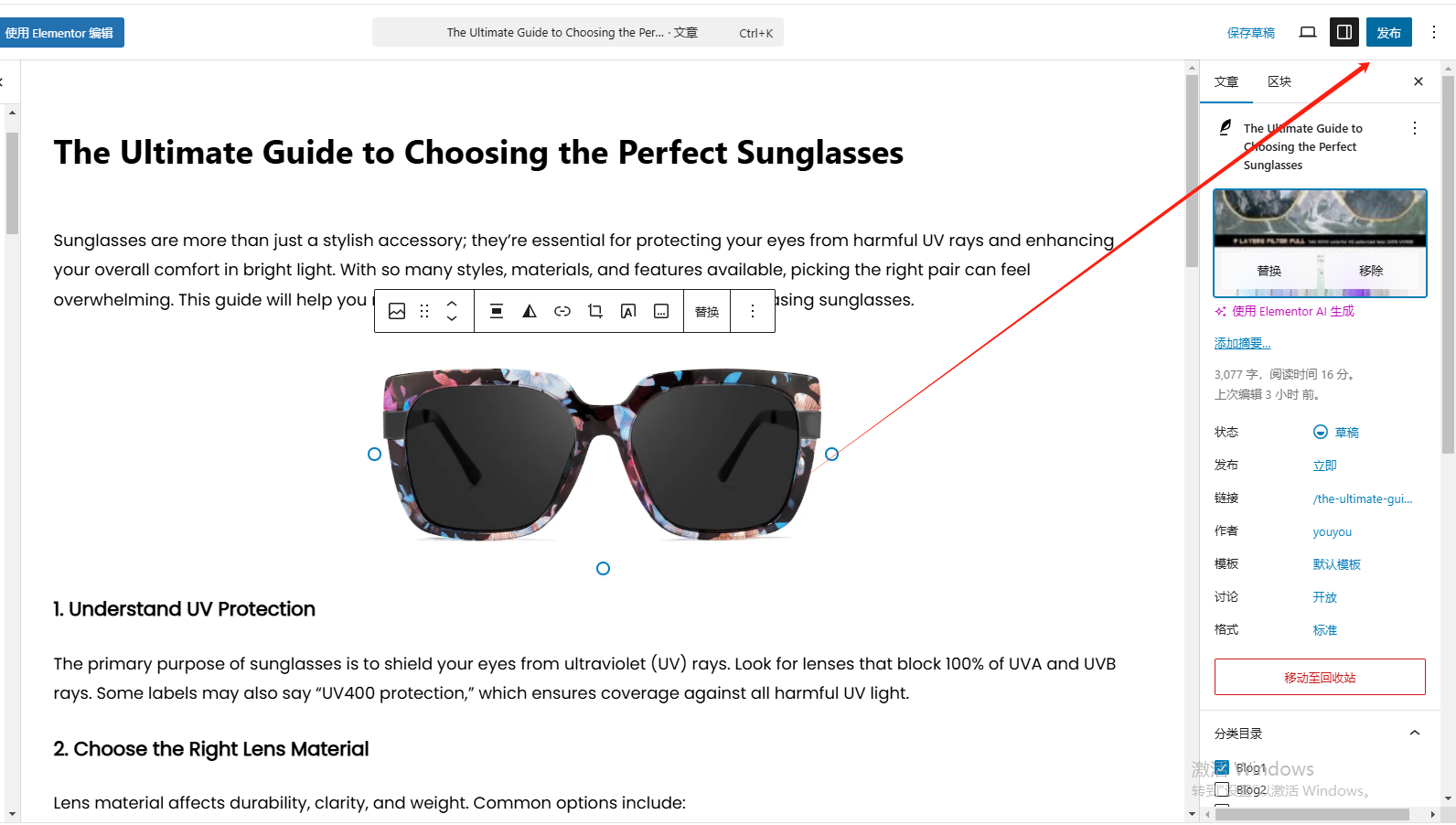Click the featured image thumbnail
This screenshot has height=825, width=1456.
1320,220
